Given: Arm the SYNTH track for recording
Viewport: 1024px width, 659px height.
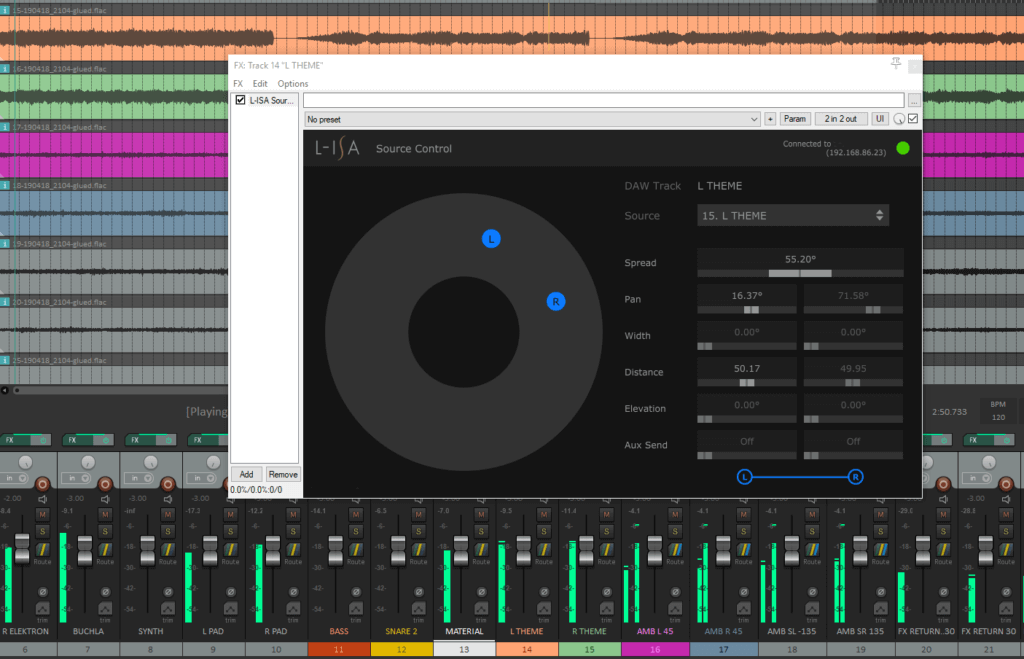Looking at the screenshot, I should tap(168, 484).
